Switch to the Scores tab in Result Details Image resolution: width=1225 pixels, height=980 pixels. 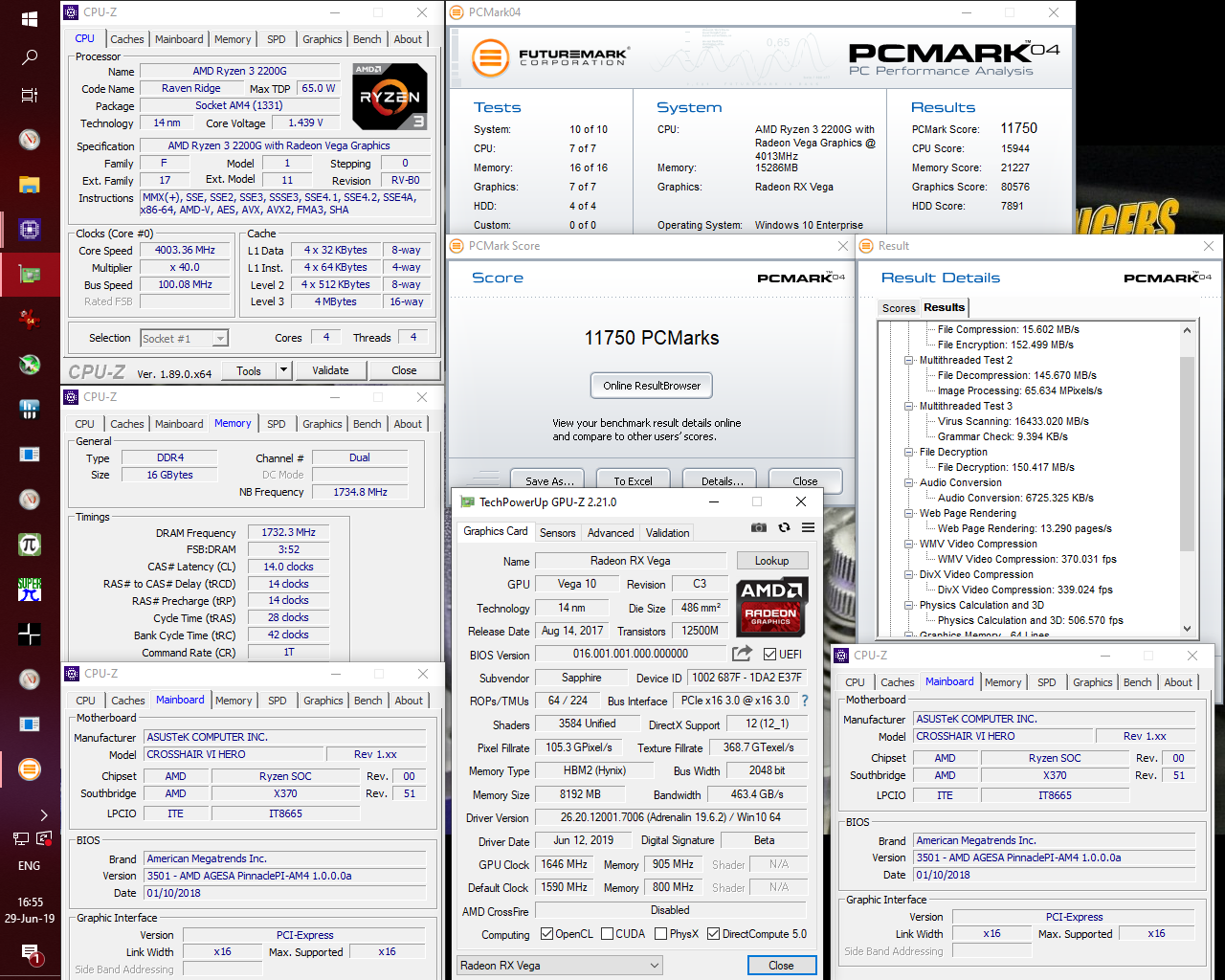pyautogui.click(x=899, y=308)
